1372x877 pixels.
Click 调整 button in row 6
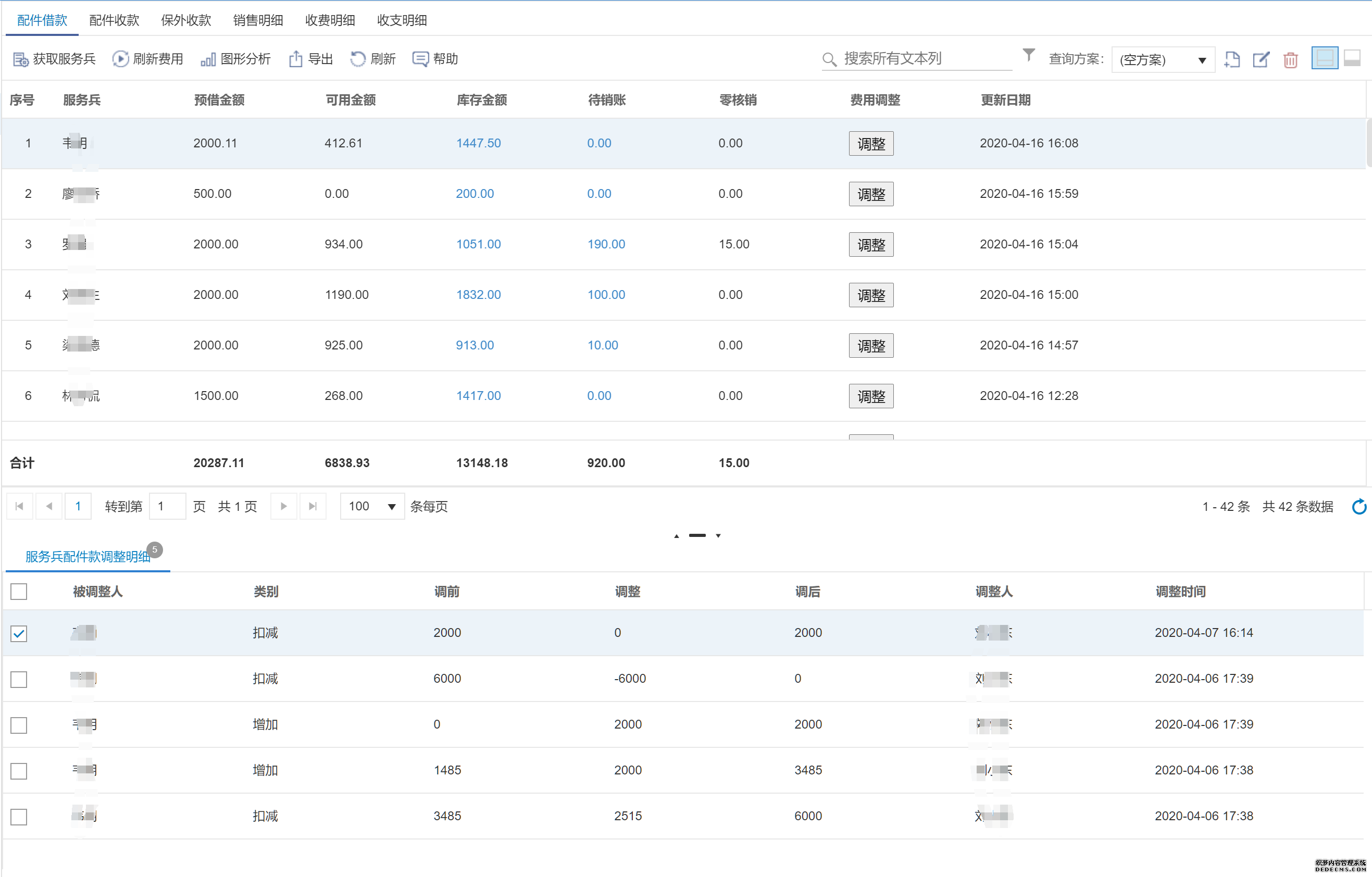871,396
